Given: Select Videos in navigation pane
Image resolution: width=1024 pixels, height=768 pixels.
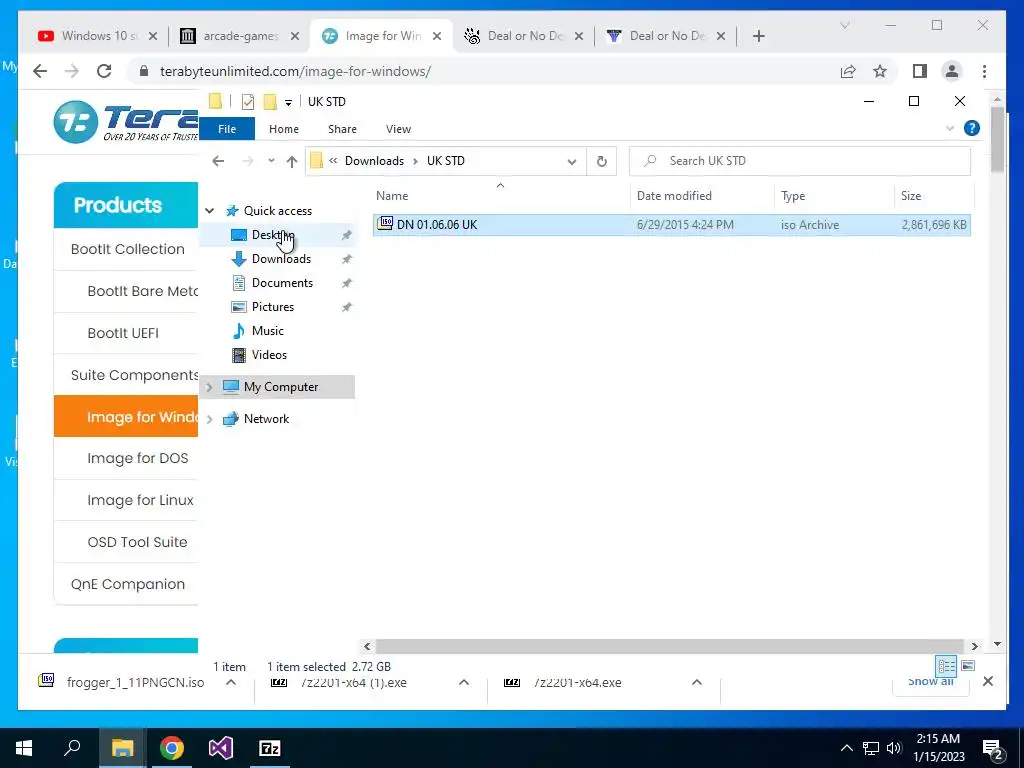Looking at the screenshot, I should click(x=269, y=355).
